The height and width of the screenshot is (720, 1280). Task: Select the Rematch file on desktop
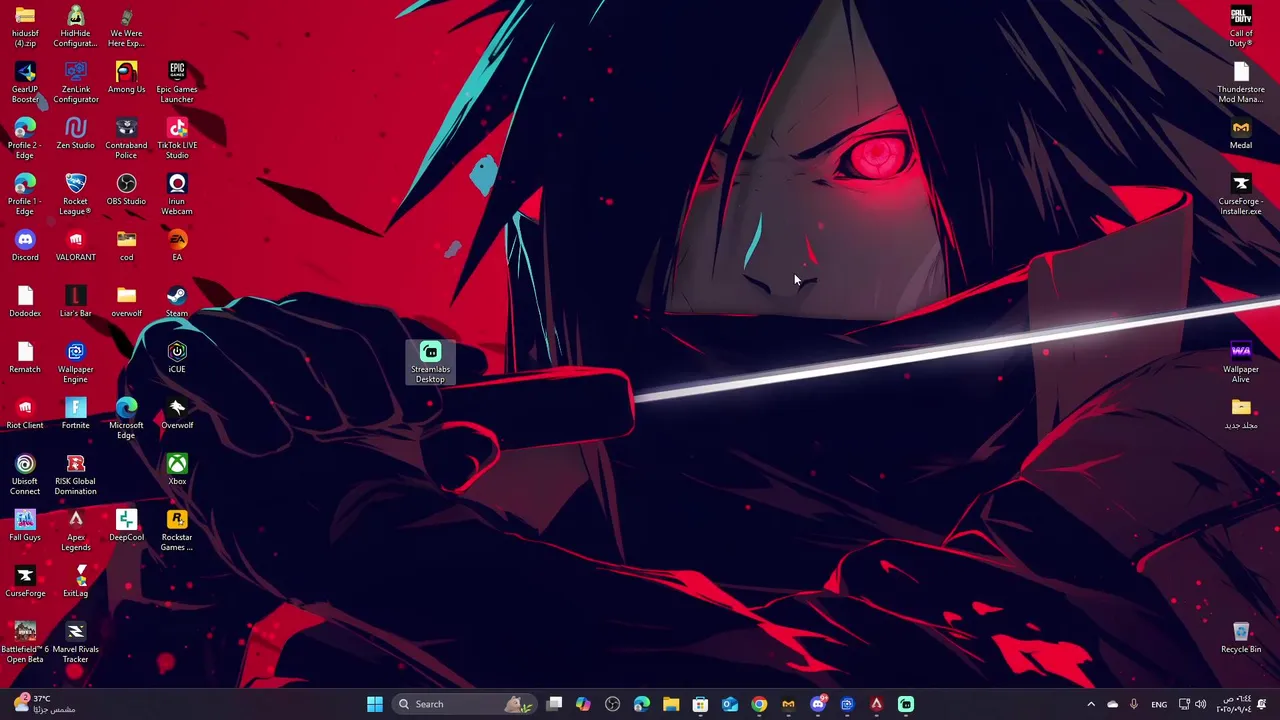coord(25,358)
